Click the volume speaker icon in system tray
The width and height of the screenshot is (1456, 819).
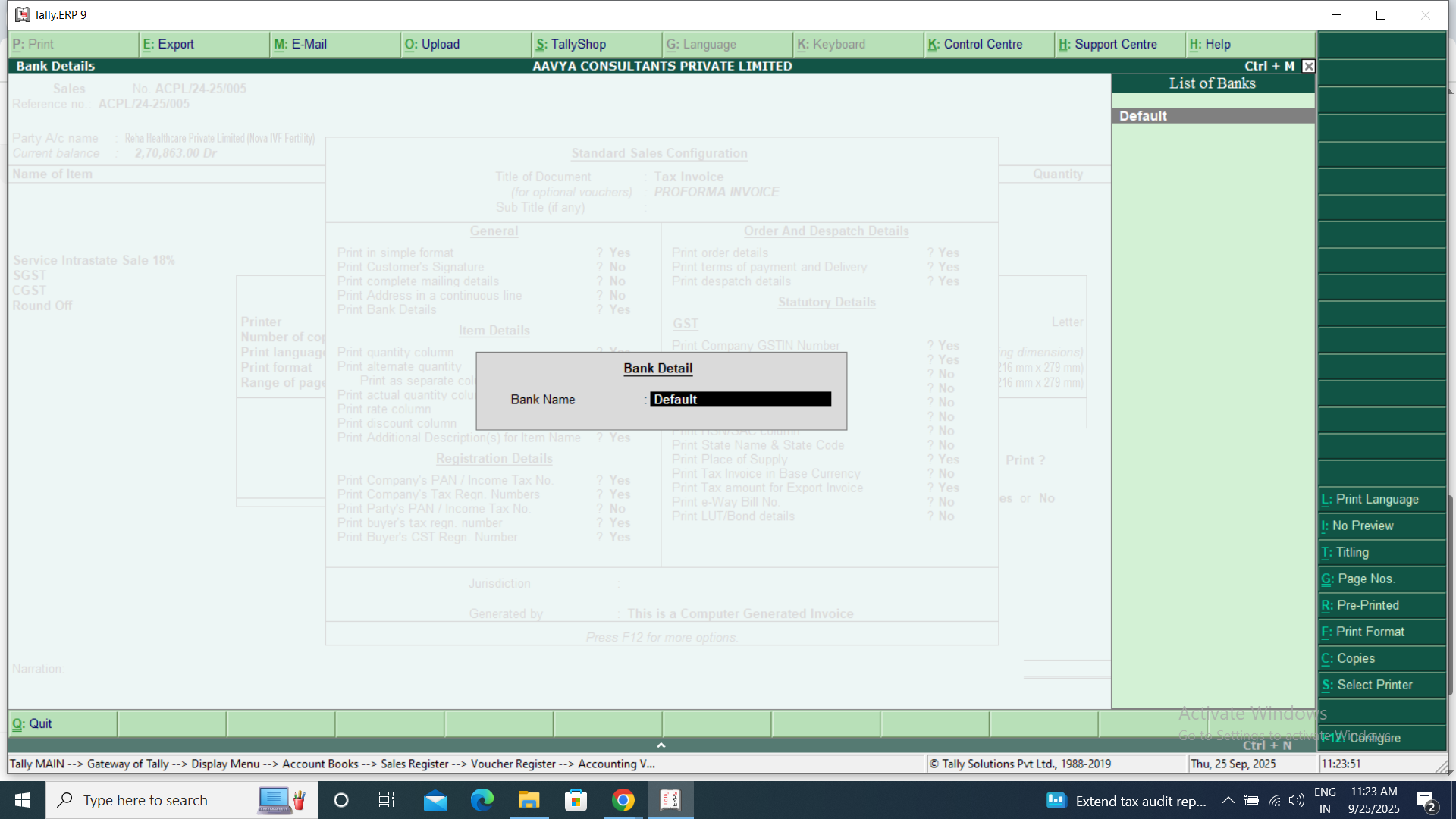tap(1295, 799)
